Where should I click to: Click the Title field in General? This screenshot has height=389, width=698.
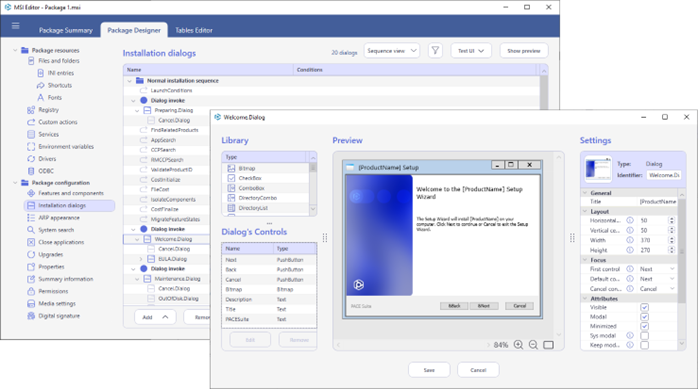point(658,202)
